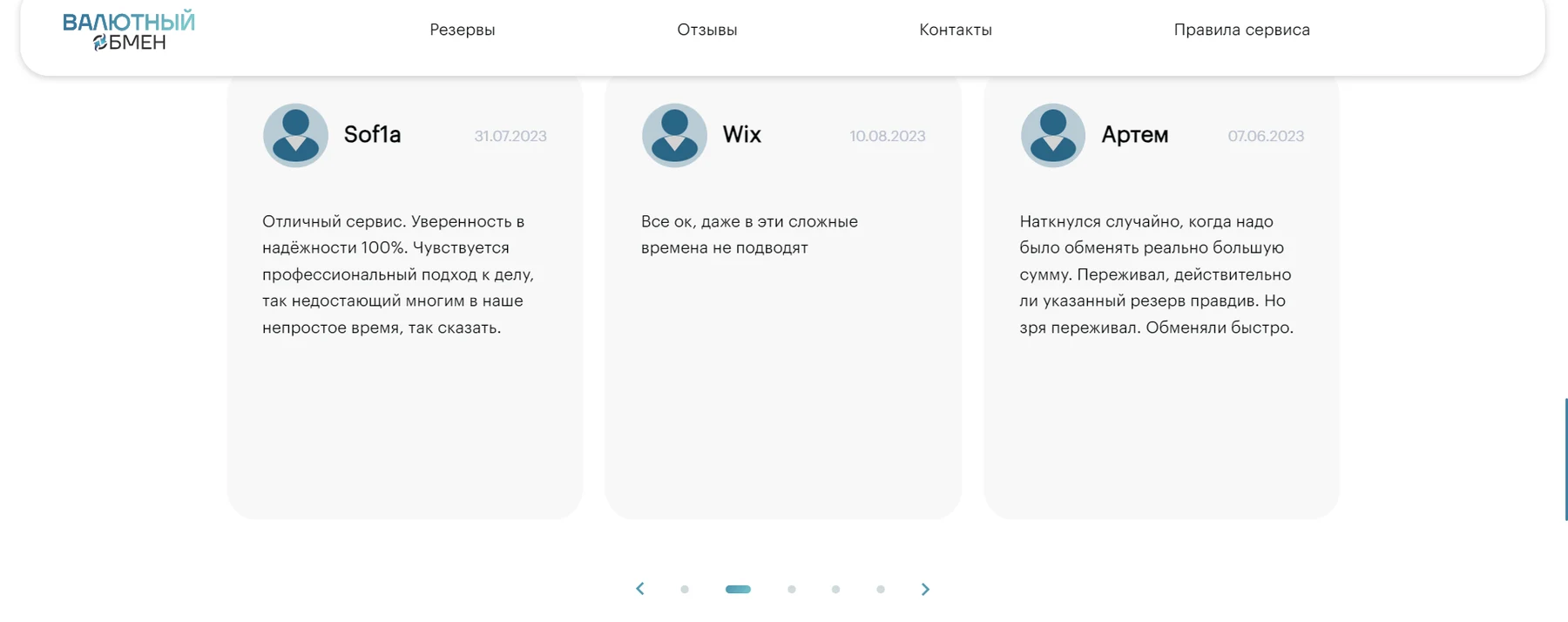Viewport: 1568px width, 622px height.
Task: Click the Валютный Обмен logo
Action: click(129, 31)
